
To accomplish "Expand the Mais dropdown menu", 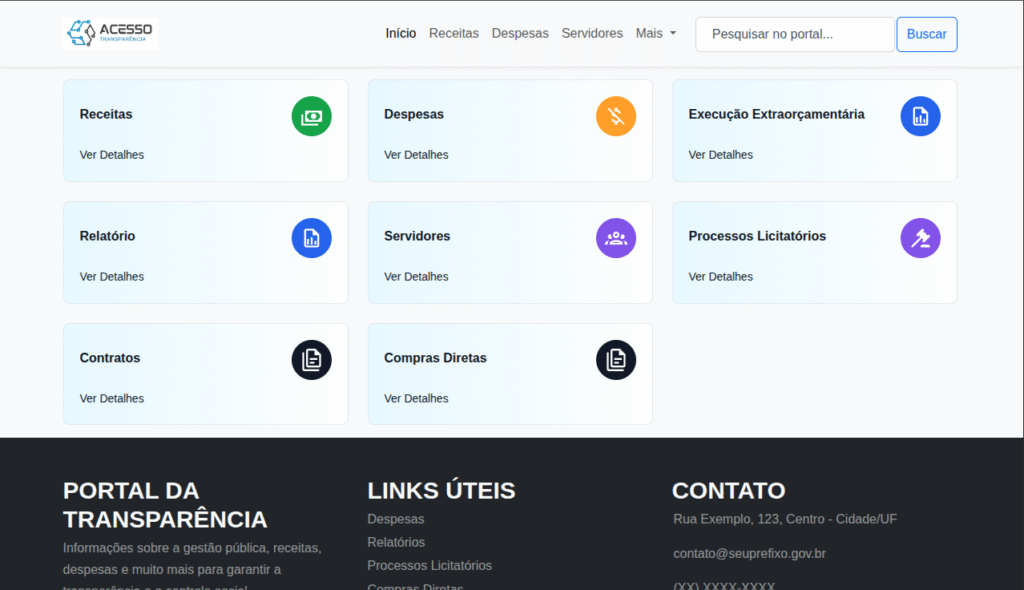I will pyautogui.click(x=655, y=33).
